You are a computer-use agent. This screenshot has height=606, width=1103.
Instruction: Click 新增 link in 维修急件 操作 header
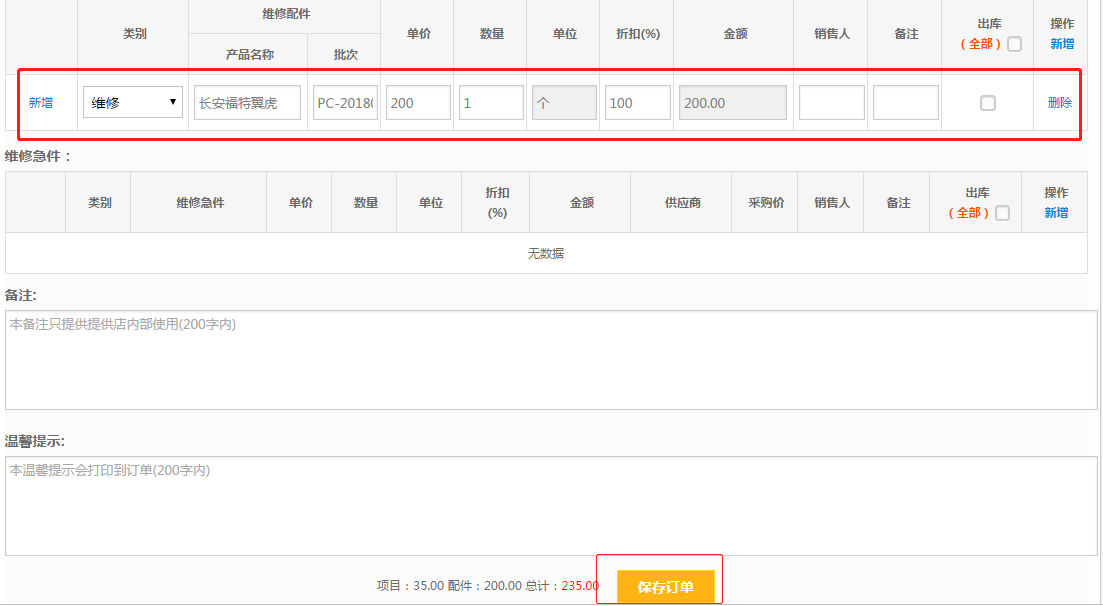[1056, 213]
